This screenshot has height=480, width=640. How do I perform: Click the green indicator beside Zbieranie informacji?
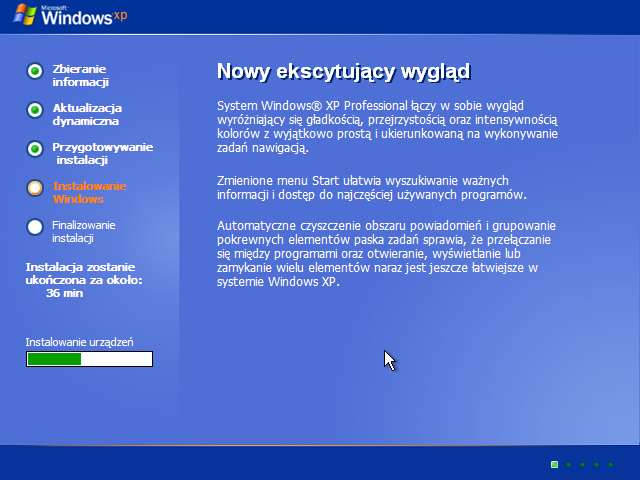35,71
